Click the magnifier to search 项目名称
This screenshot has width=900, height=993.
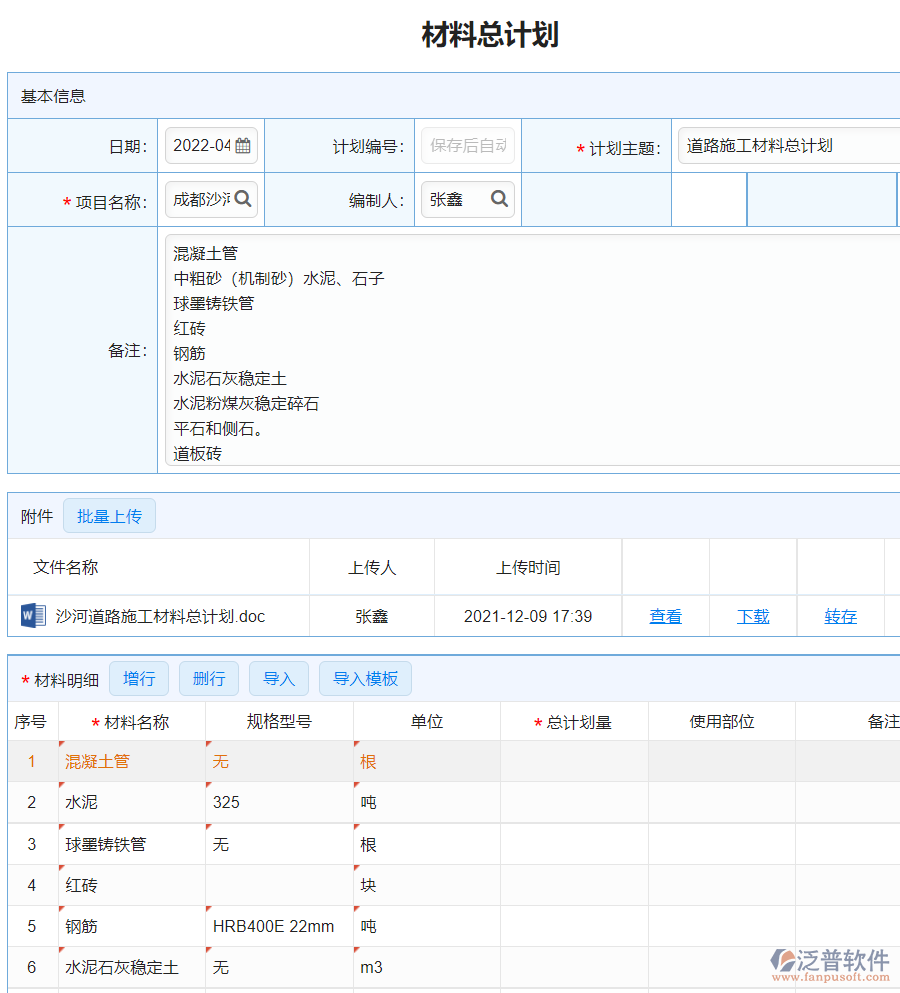coord(240,199)
